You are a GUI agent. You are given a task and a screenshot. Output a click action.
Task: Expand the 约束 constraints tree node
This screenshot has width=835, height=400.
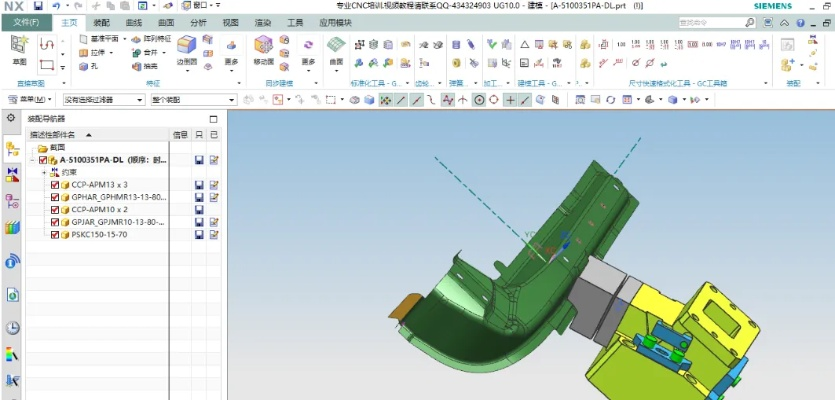pos(43,172)
